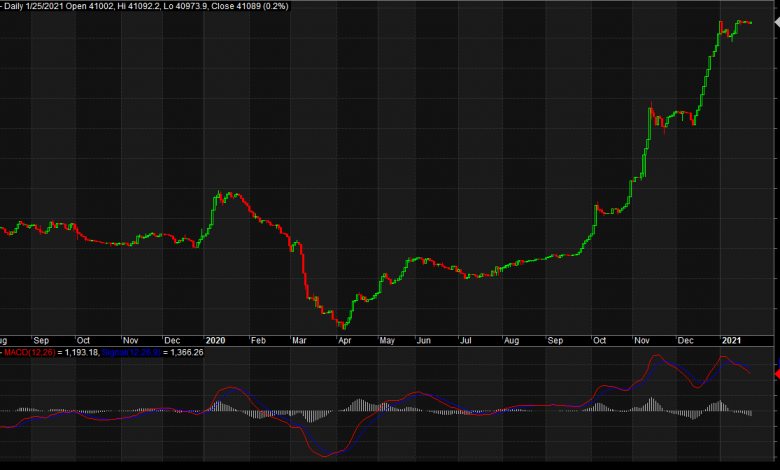Click the Hi 41092.2 value
Screen dimensions: 780x470
pos(139,6)
